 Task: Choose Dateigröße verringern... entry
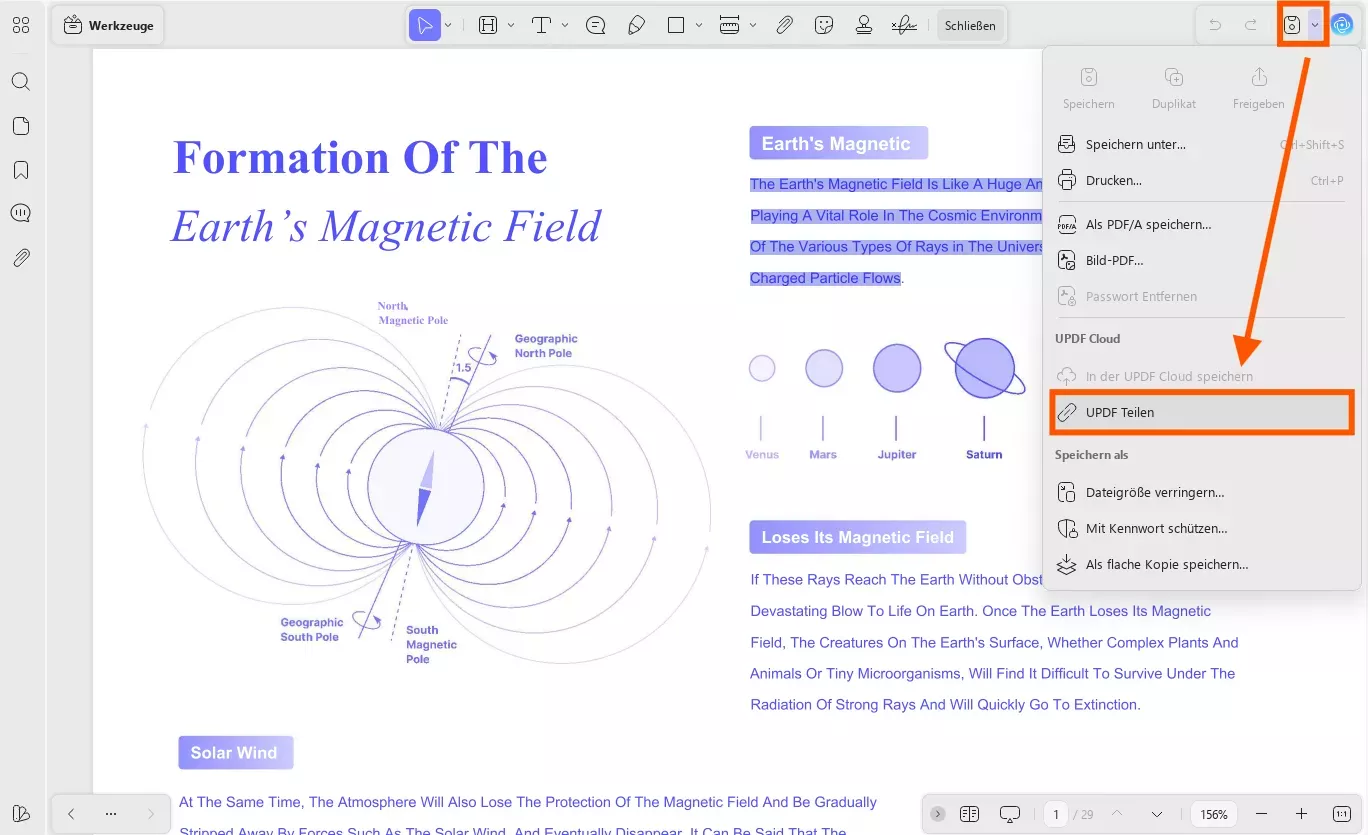(1201, 493)
